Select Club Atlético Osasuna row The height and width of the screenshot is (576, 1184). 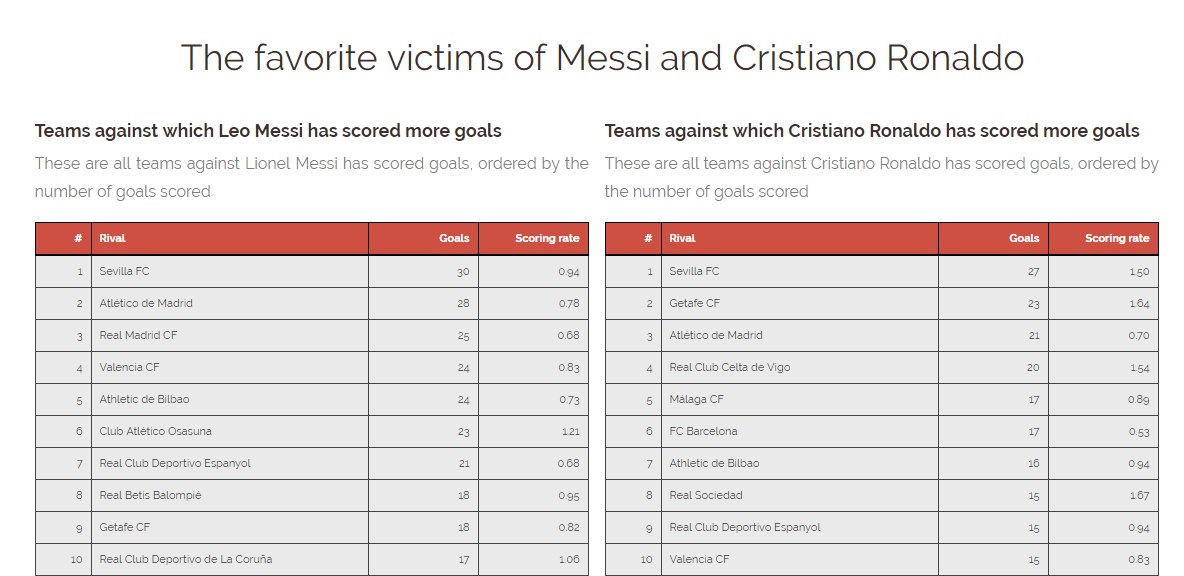[311, 431]
